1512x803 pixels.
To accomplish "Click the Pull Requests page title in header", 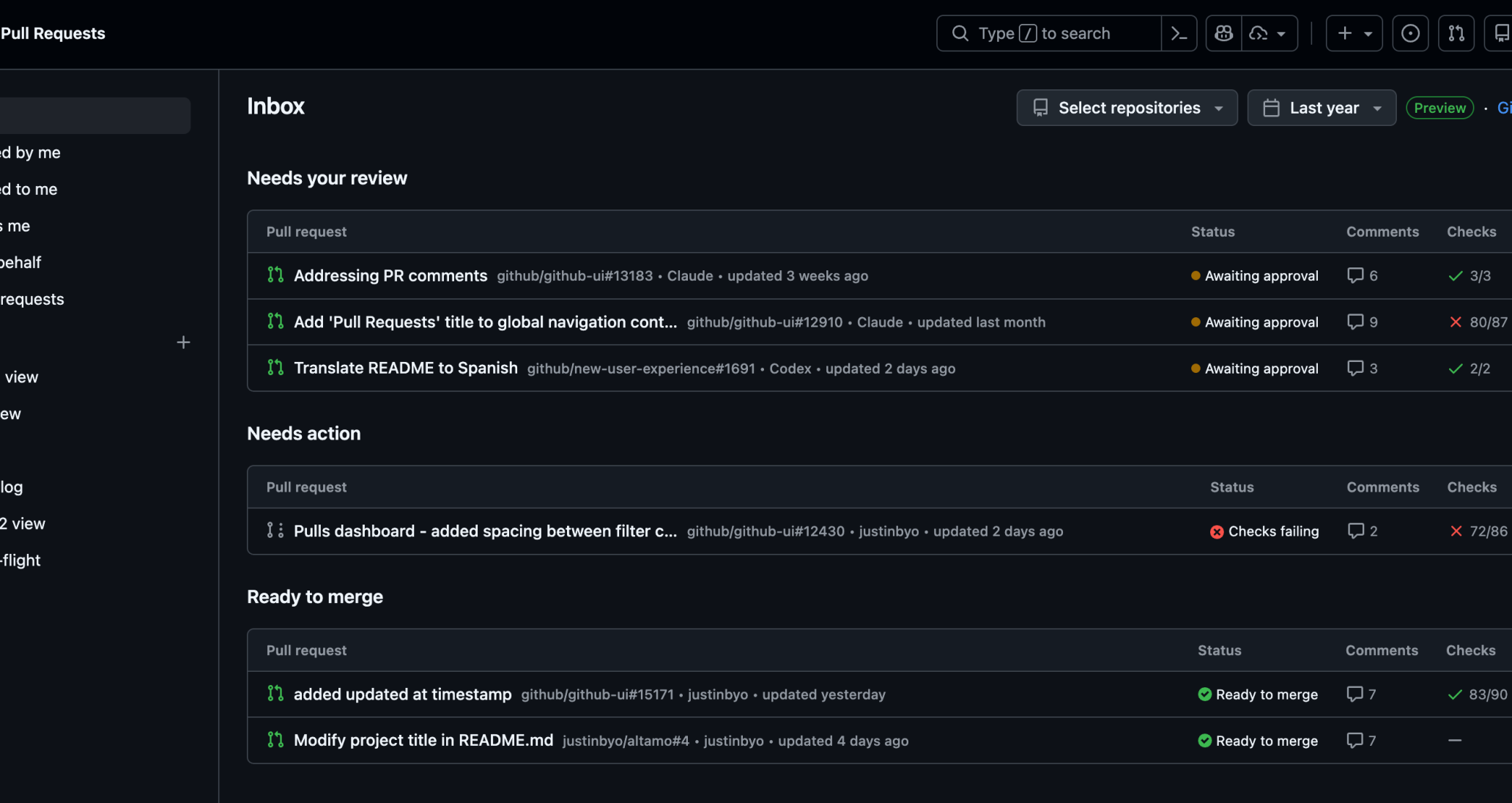I will click(53, 34).
